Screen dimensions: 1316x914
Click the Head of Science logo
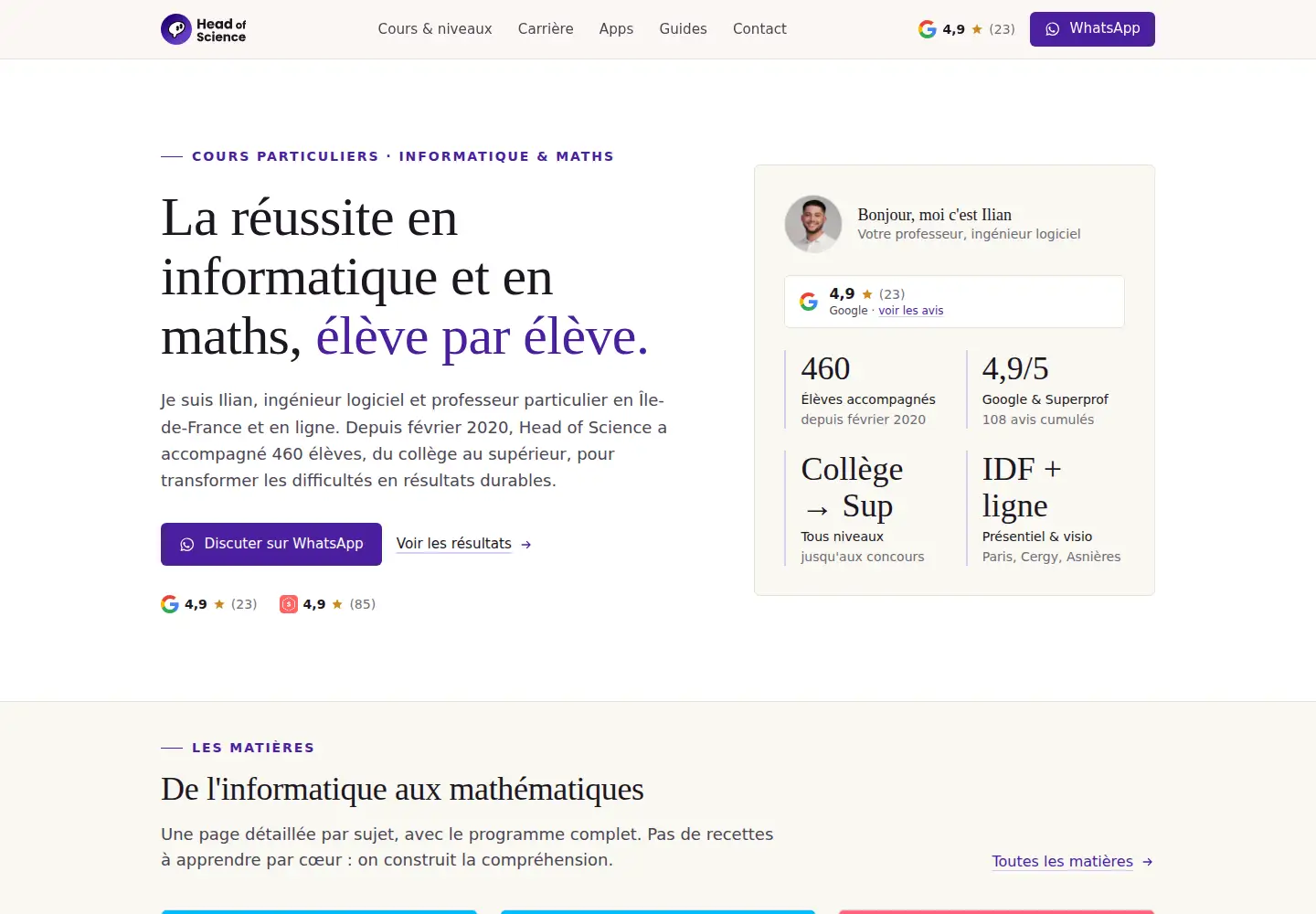click(x=204, y=29)
